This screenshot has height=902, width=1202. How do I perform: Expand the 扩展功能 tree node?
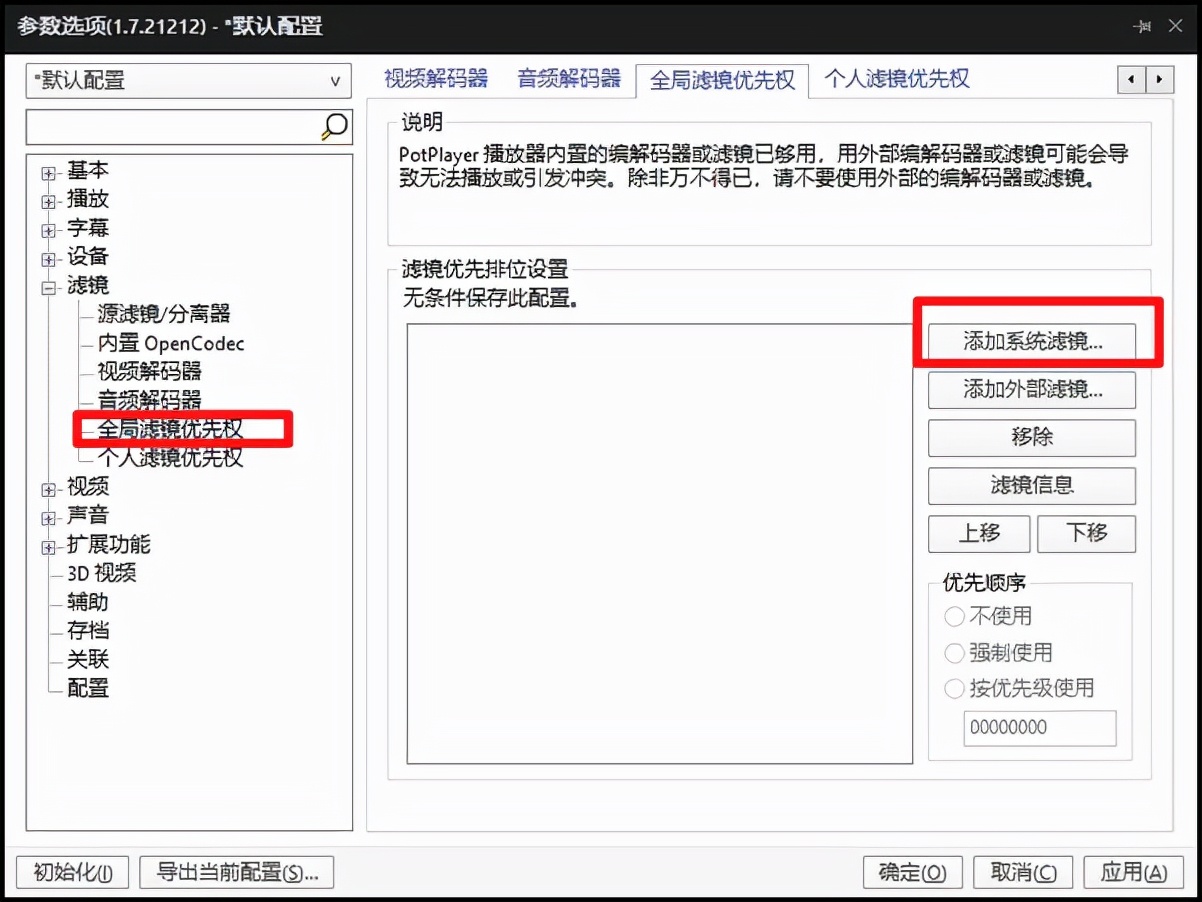(x=48, y=545)
